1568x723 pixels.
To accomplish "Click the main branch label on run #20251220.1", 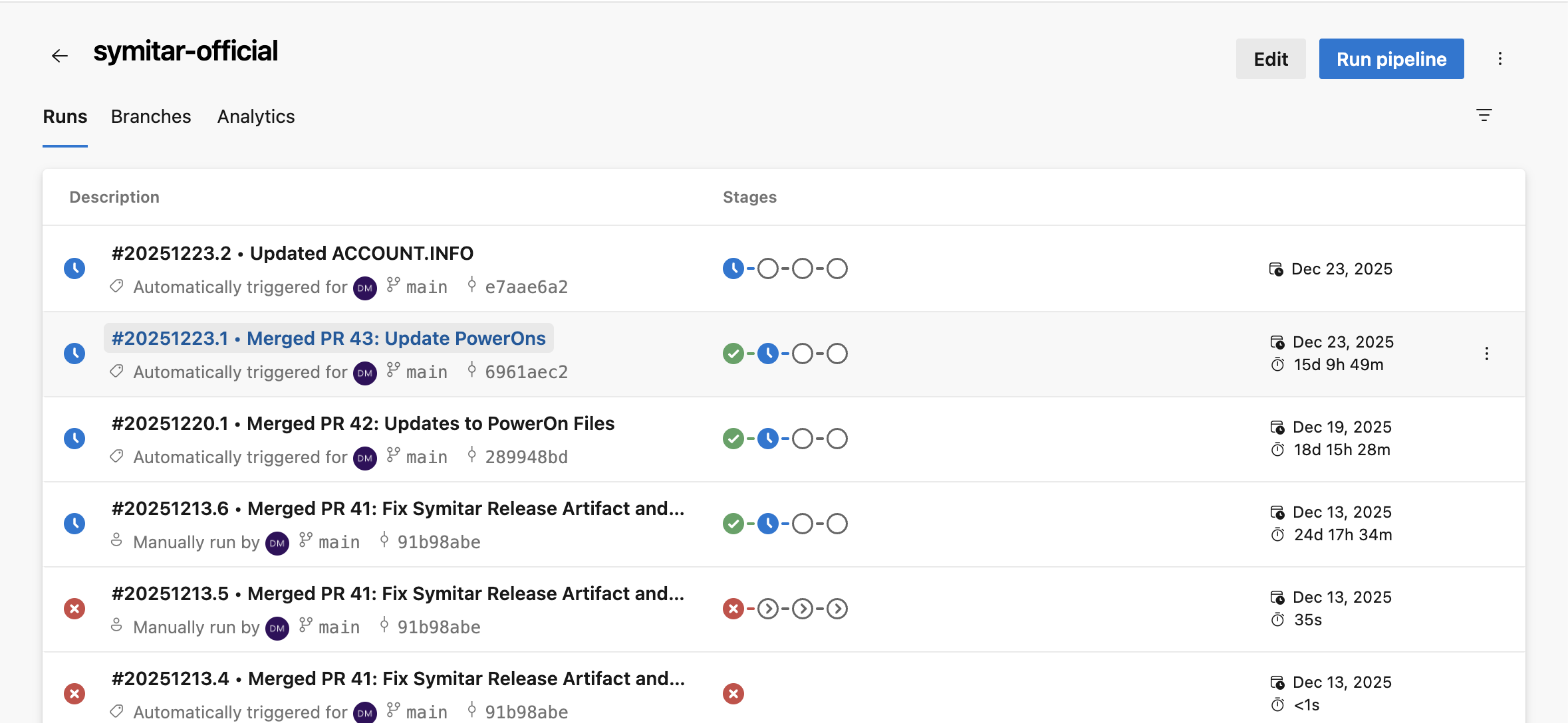I will tap(426, 457).
